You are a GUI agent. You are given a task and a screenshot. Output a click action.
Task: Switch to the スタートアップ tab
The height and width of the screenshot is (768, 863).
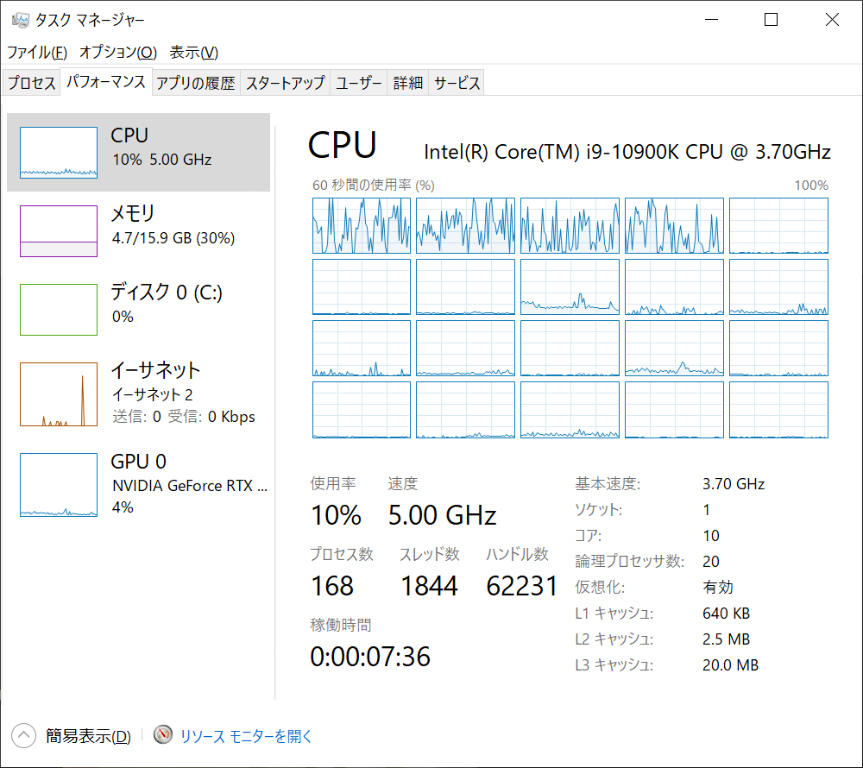tap(285, 83)
